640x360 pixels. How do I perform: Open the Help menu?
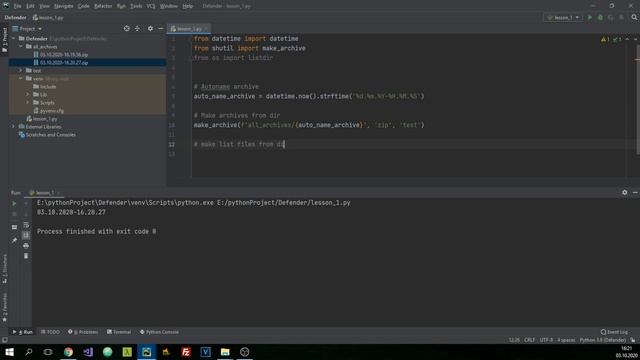[x=187, y=6]
